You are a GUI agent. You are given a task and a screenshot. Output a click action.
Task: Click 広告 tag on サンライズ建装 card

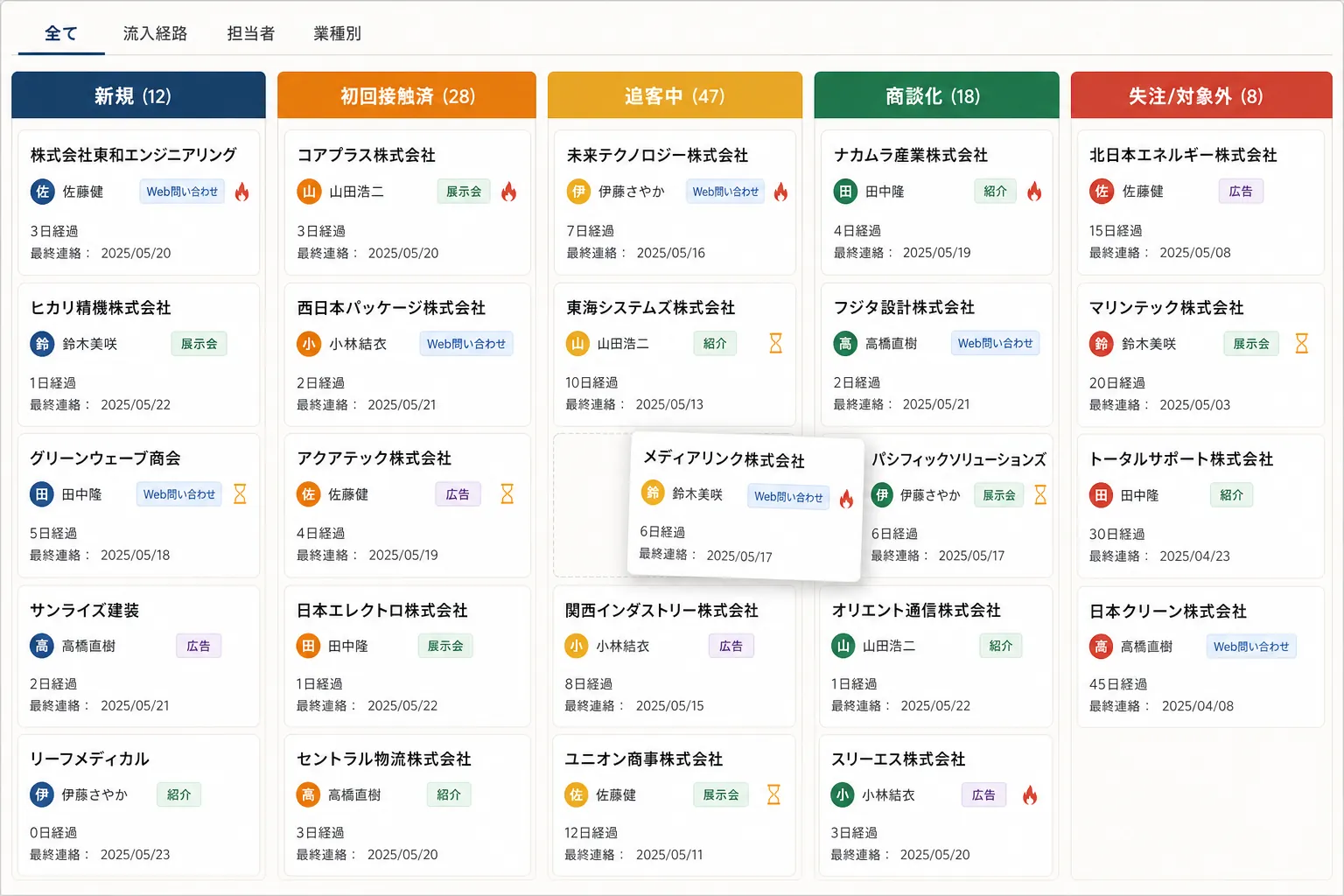point(199,646)
